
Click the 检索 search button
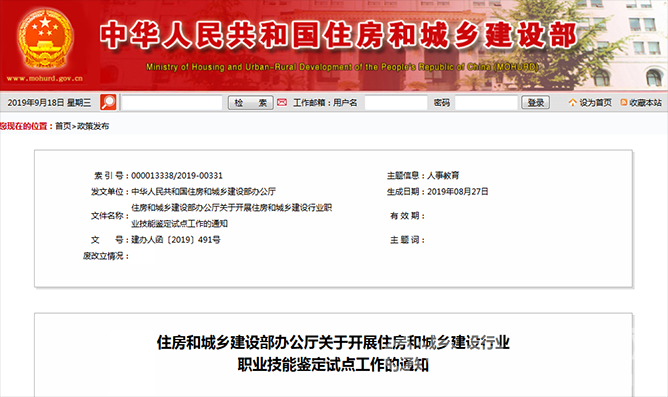point(250,103)
